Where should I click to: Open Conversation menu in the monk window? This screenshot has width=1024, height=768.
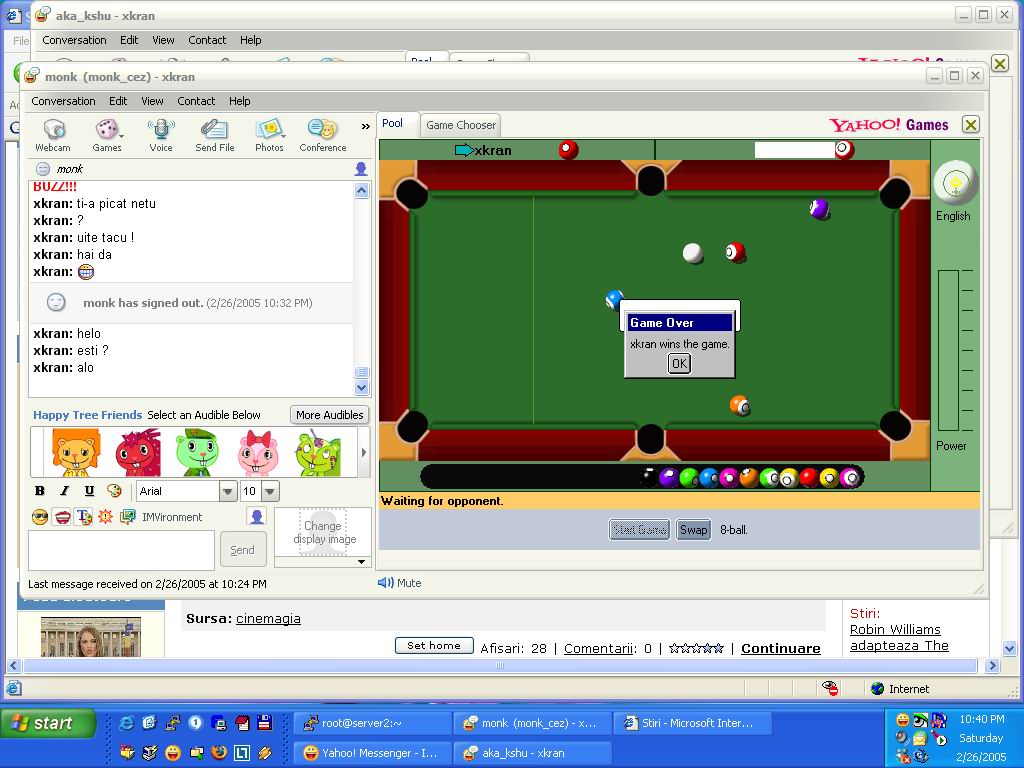tap(63, 101)
